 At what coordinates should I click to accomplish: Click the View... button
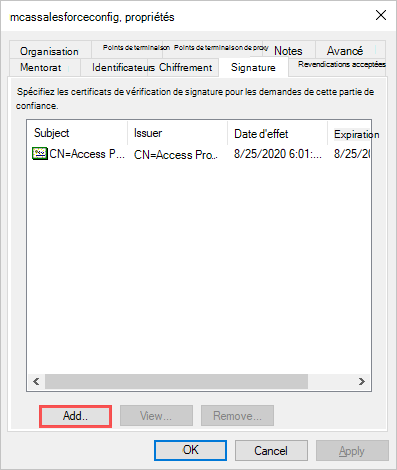(156, 416)
